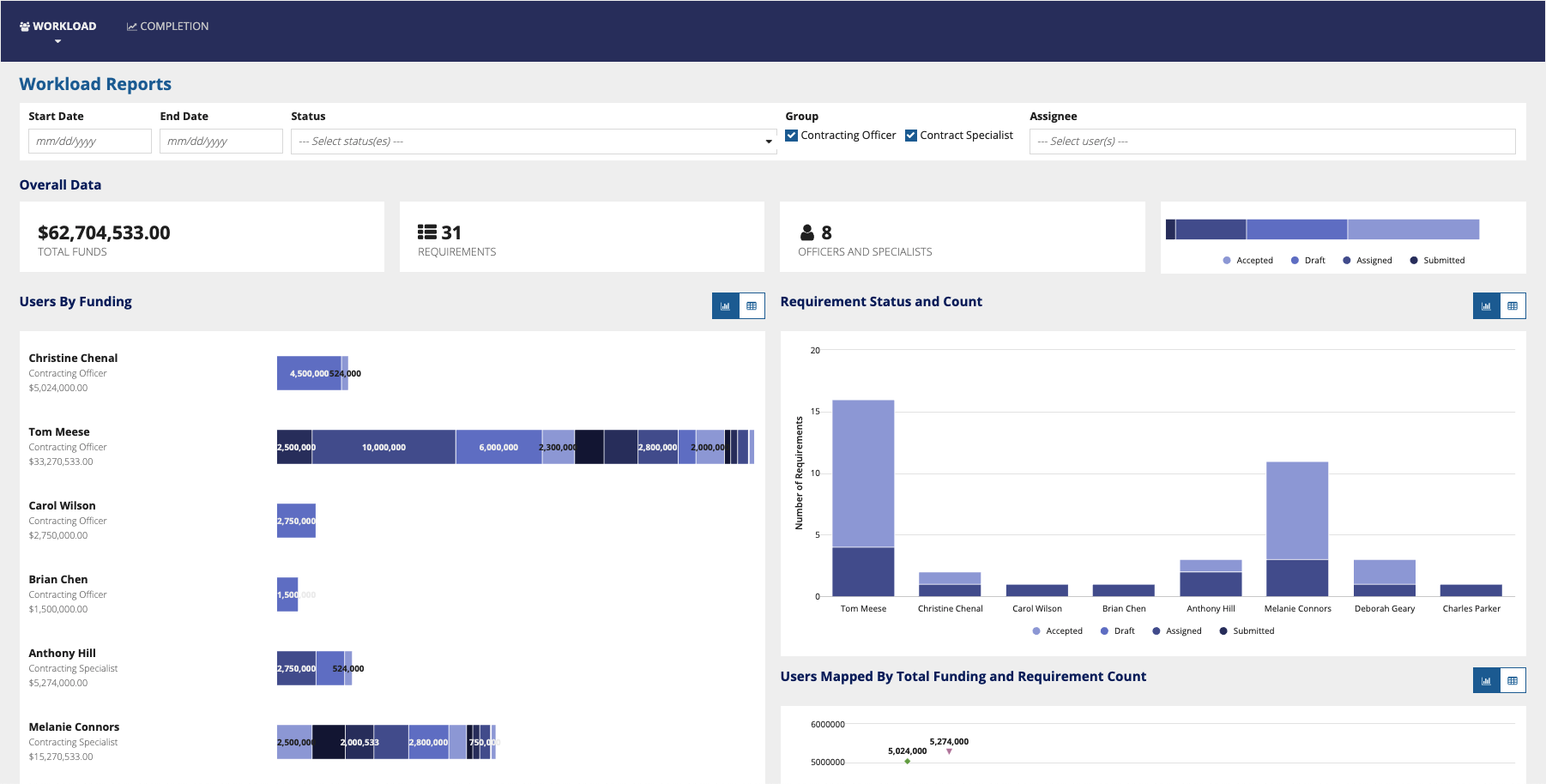1546x784 pixels.
Task: Show Users Mapped chart view icon
Action: [1487, 681]
